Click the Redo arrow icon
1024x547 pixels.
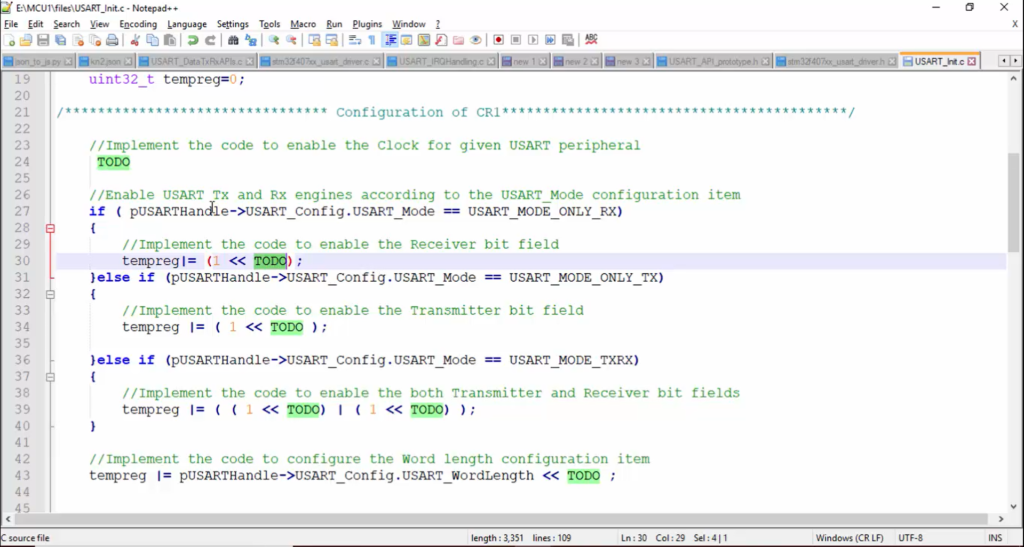210,40
